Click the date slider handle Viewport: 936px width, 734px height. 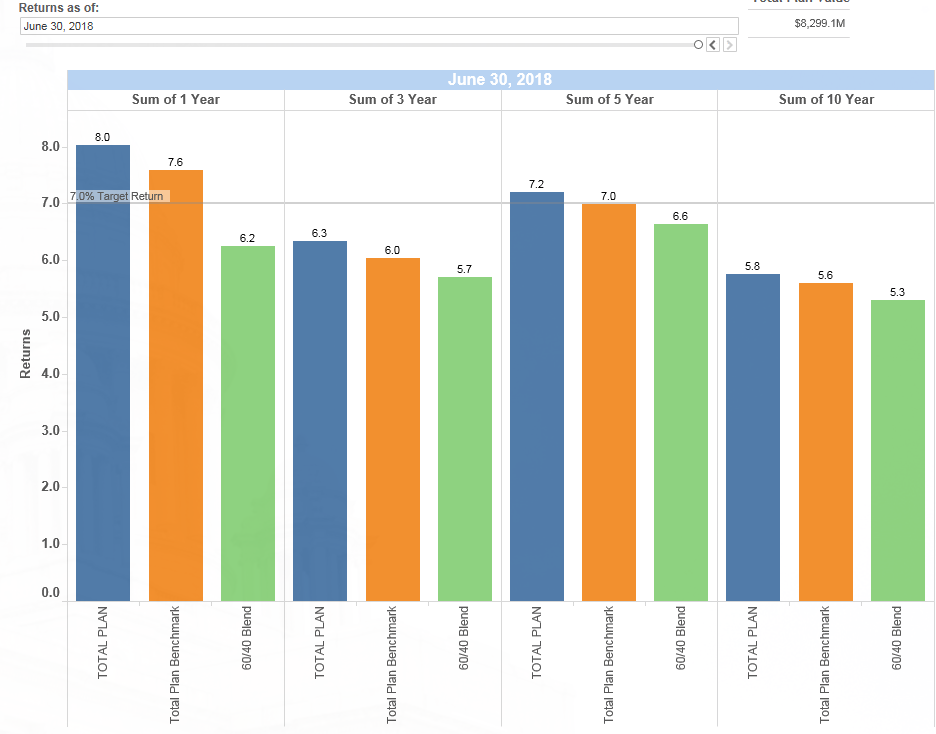698,45
